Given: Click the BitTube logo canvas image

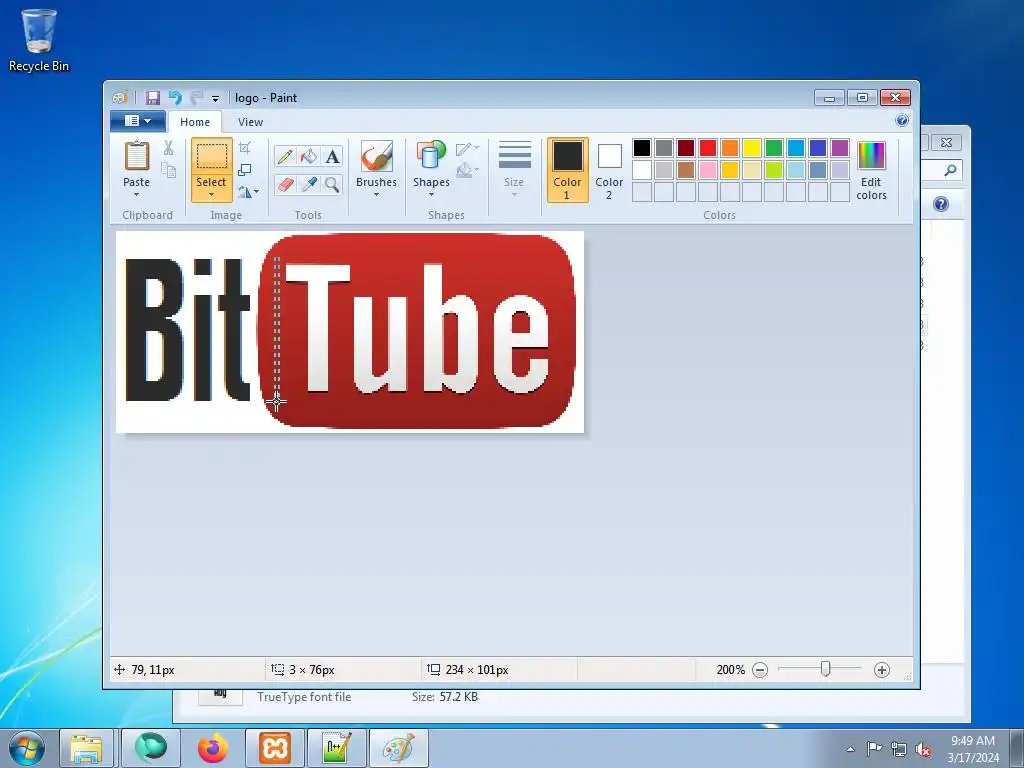Looking at the screenshot, I should pos(350,332).
